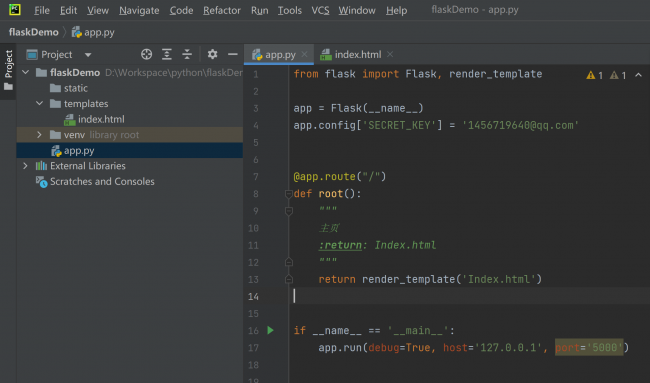Image resolution: width=650 pixels, height=383 pixels.
Task: Open the Refactor menu
Action: 222,10
